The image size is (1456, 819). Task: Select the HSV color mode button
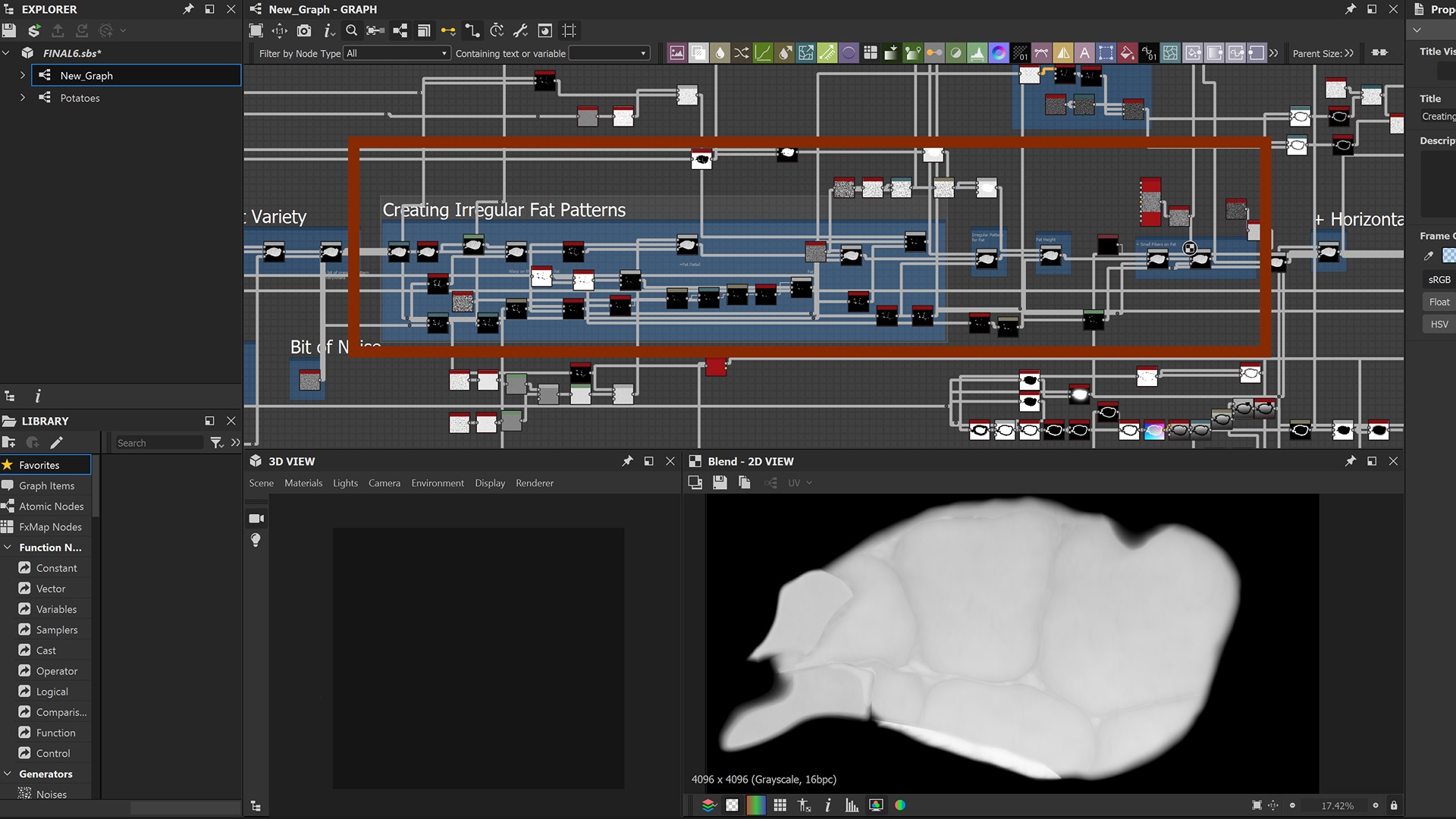1439,324
